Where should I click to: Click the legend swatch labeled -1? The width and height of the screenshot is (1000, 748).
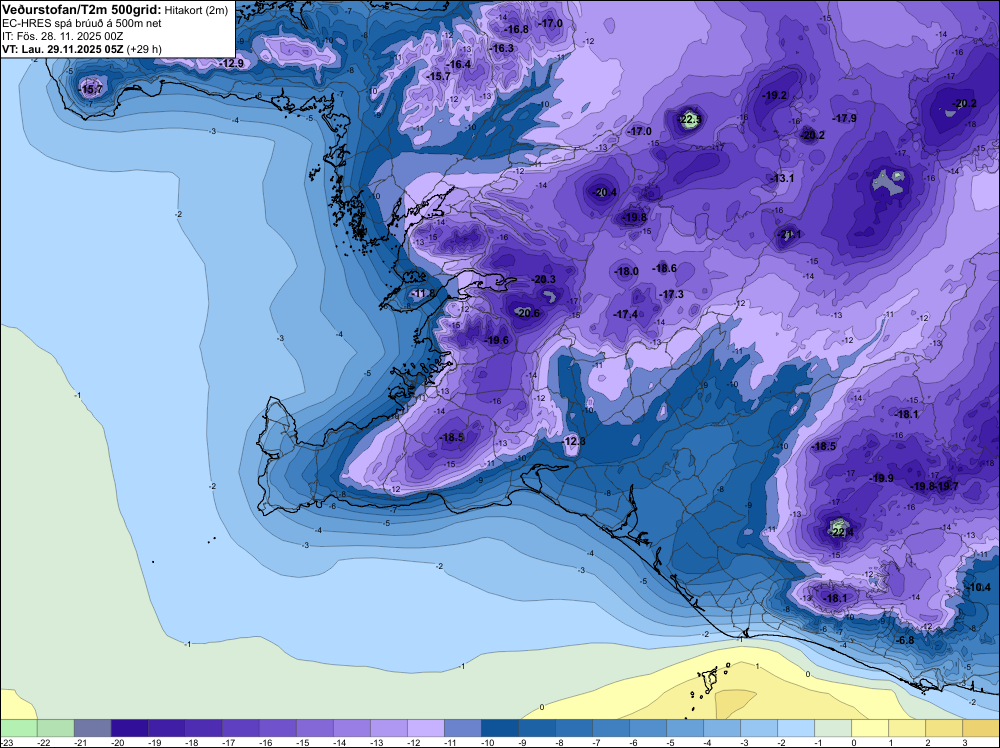coord(832,728)
